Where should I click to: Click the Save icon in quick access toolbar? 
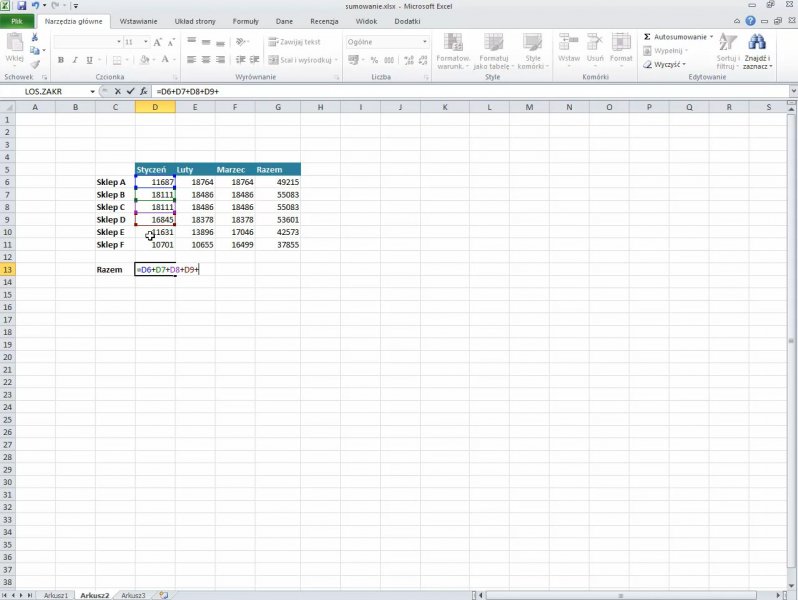coord(20,6)
